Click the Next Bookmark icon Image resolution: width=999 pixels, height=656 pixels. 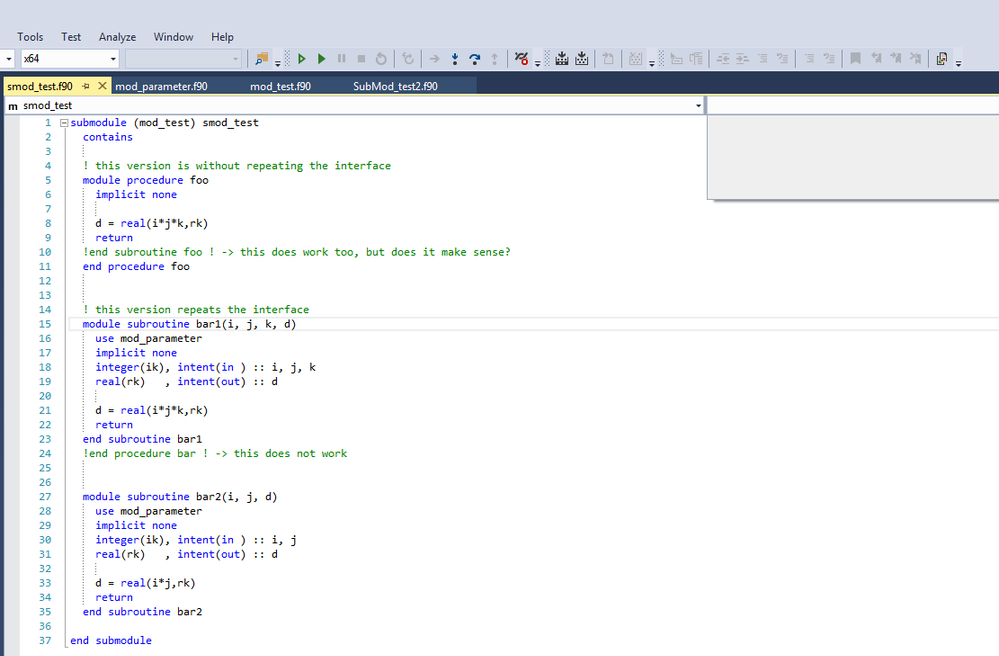[896, 59]
